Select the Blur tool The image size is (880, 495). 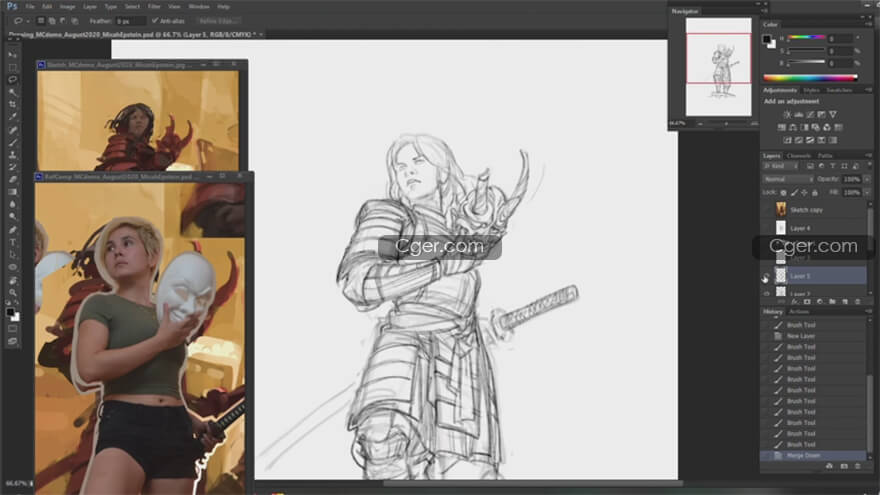click(12, 204)
